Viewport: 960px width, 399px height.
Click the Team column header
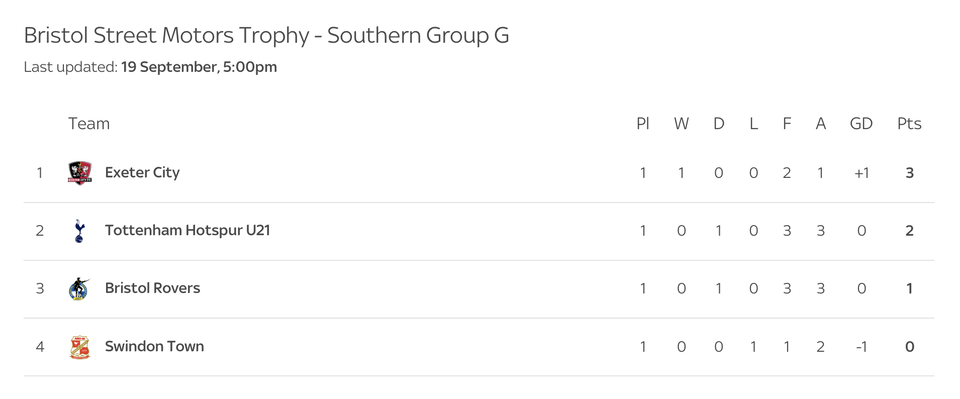point(89,124)
